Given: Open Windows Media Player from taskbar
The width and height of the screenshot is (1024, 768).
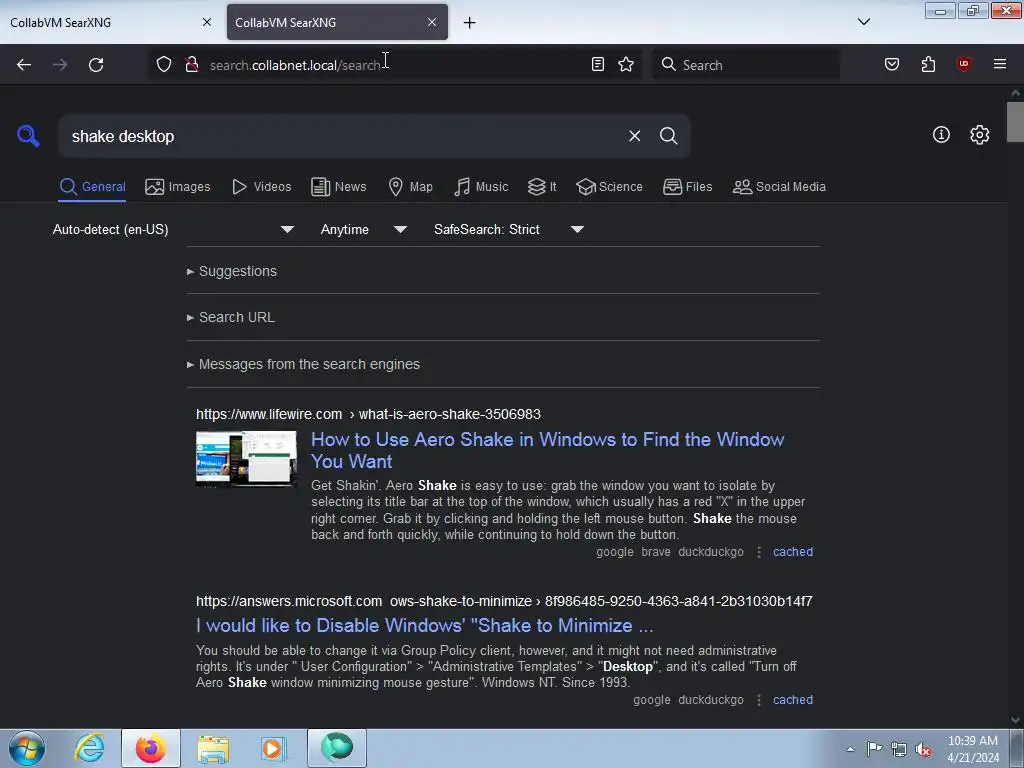Looking at the screenshot, I should pos(274,748).
